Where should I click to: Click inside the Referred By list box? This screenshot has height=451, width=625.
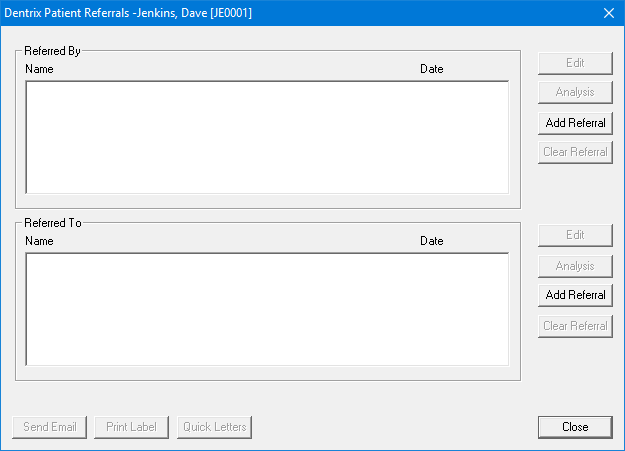266,136
